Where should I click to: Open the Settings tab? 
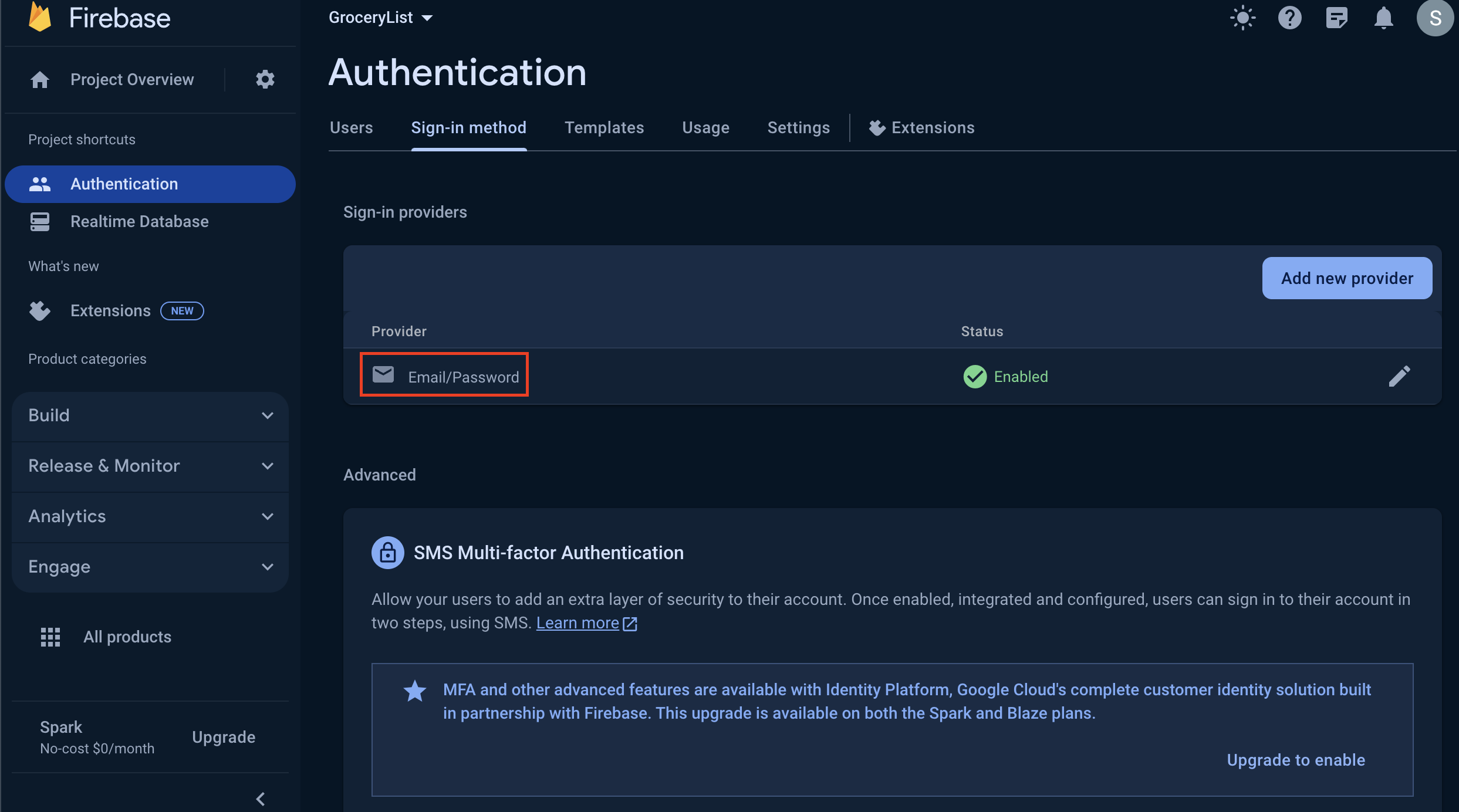798,128
